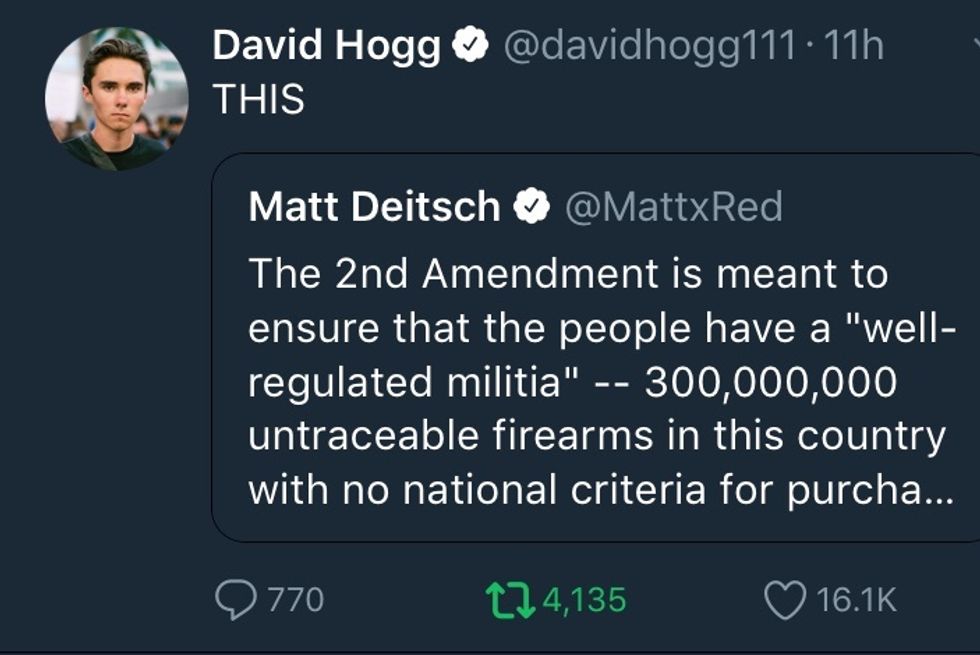Open the @MattxRed handle
The width and height of the screenshot is (980, 655).
coord(674,207)
